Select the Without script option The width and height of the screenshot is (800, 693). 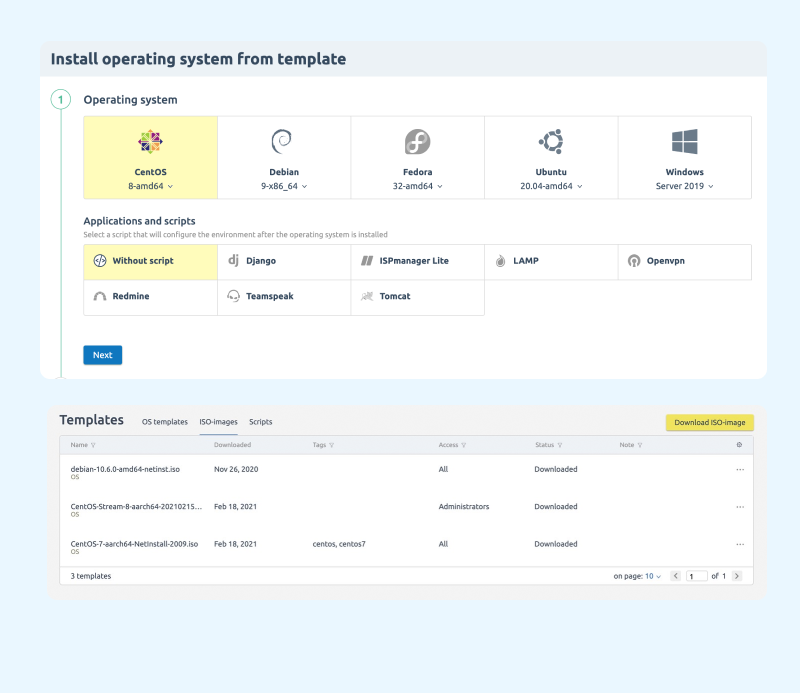[151, 262]
